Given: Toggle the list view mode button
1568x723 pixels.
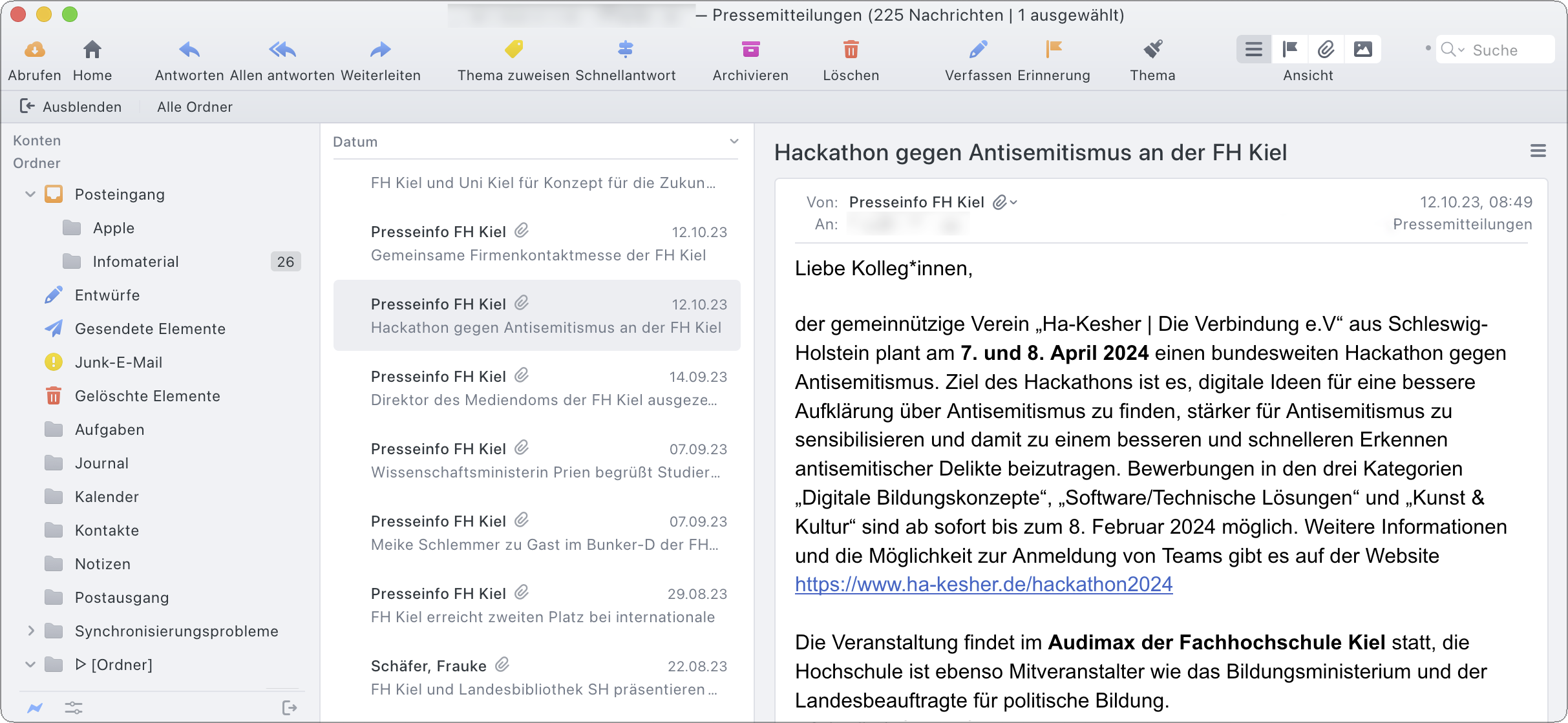Looking at the screenshot, I should pyautogui.click(x=1254, y=50).
